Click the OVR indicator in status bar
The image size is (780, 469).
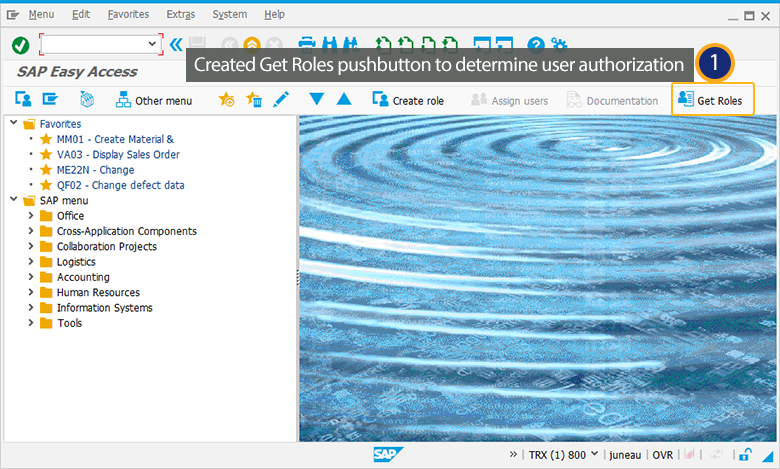pos(663,455)
